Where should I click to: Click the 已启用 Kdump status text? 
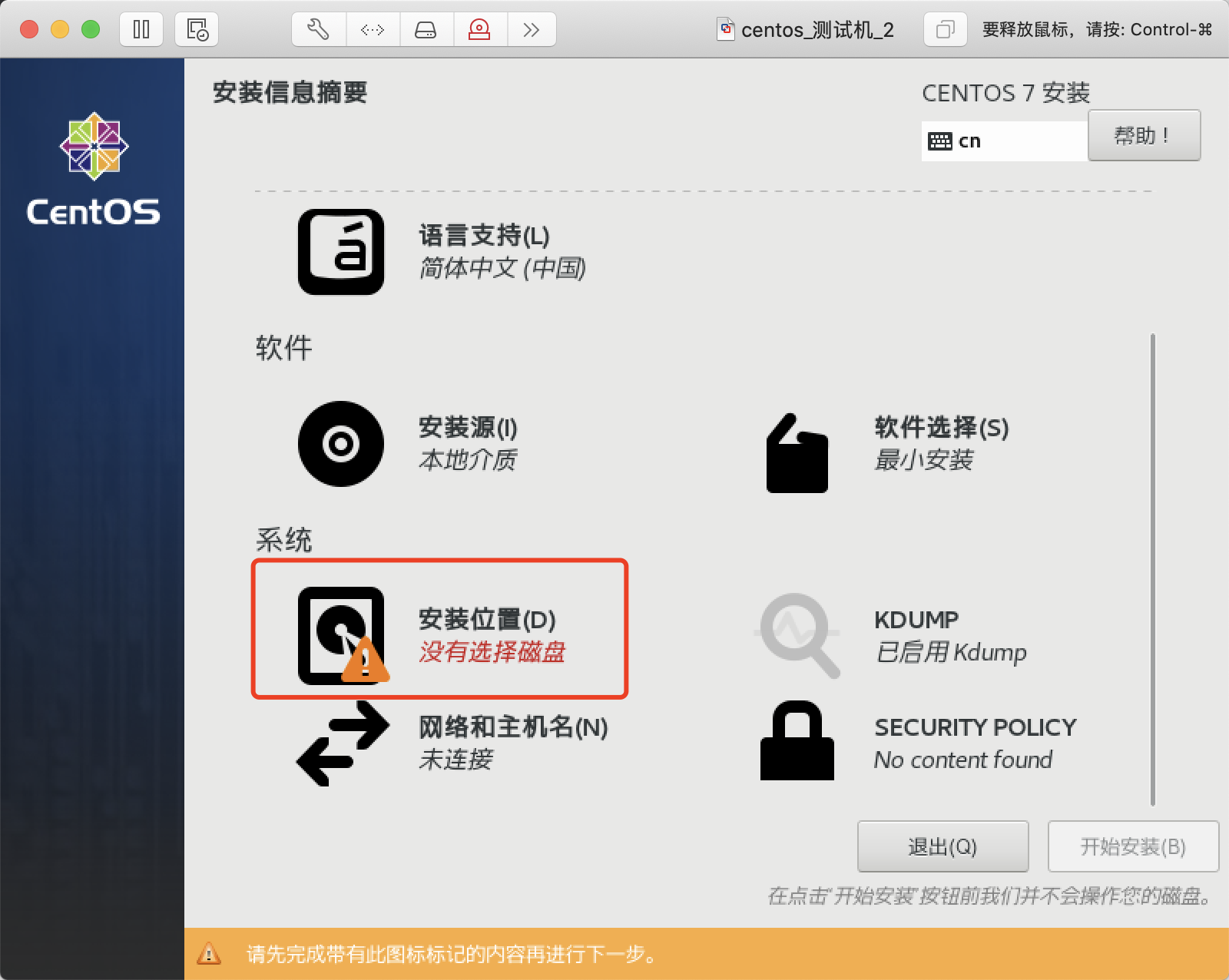click(x=951, y=651)
